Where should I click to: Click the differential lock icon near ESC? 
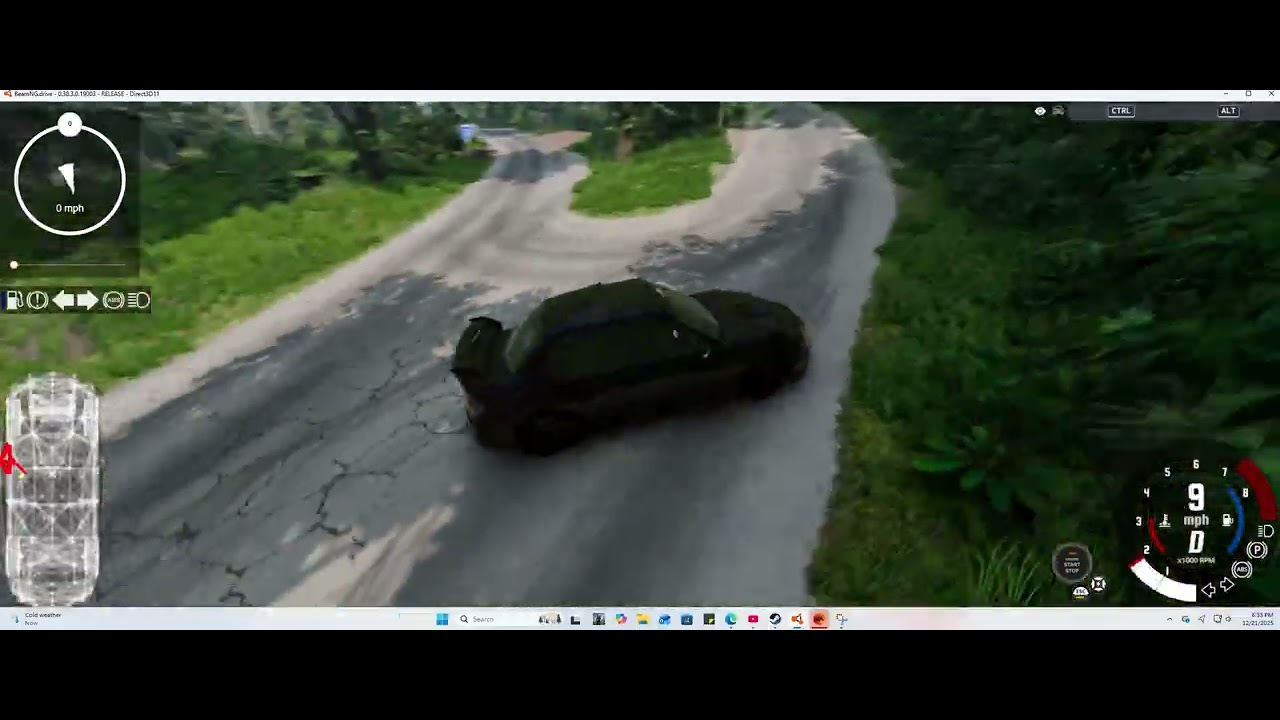(1098, 584)
